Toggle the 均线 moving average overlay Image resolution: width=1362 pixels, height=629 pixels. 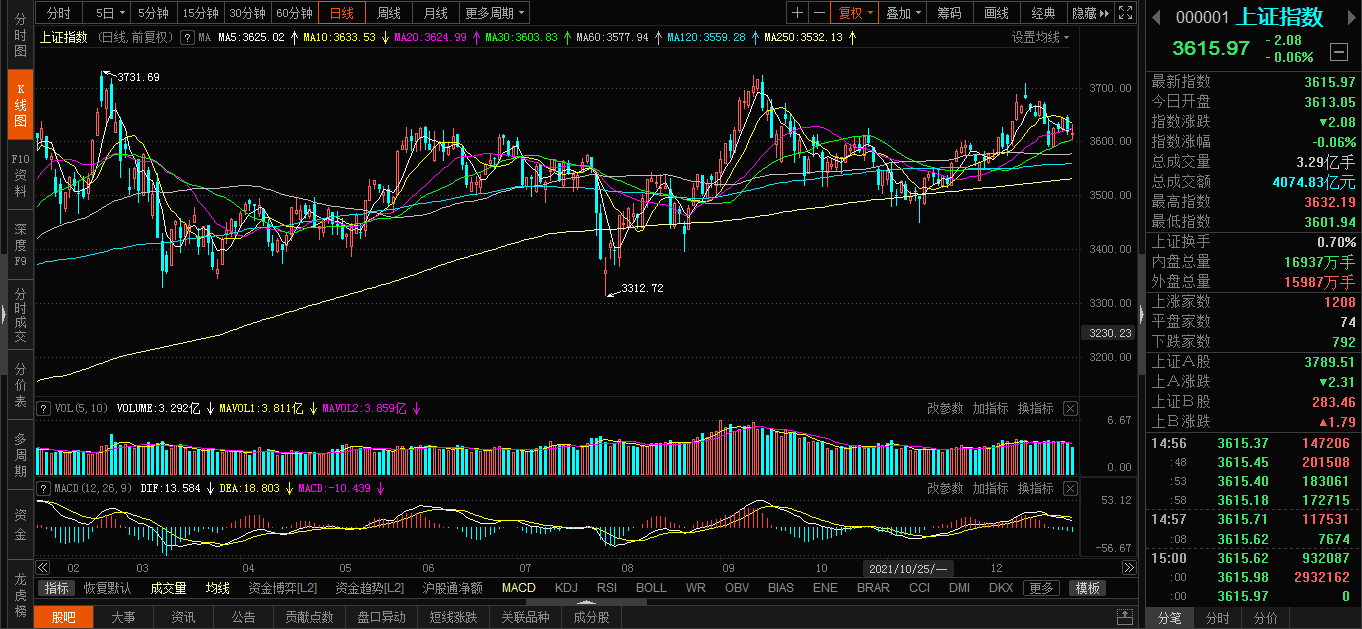coord(217,588)
